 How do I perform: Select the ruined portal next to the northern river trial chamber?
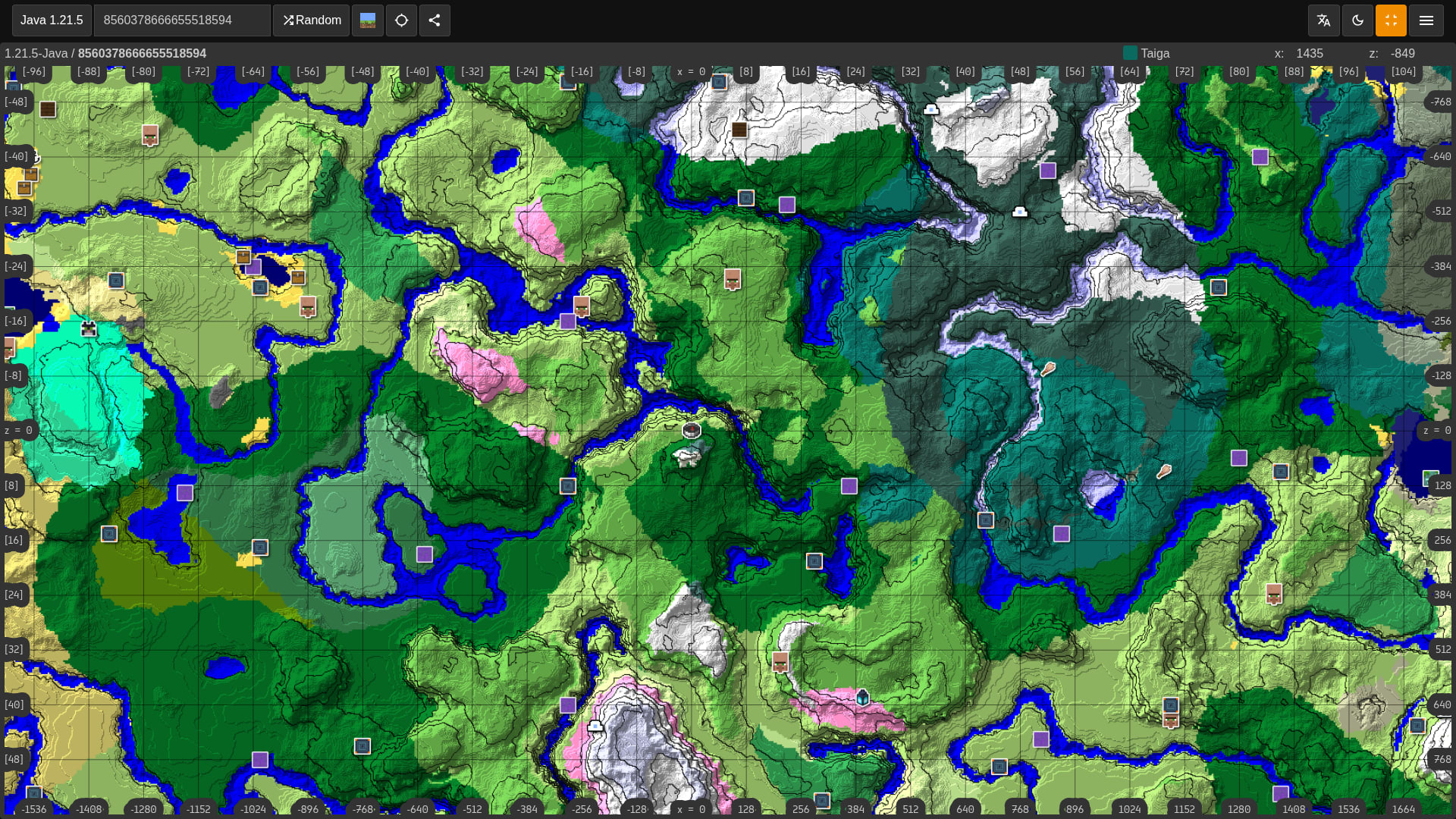(787, 205)
